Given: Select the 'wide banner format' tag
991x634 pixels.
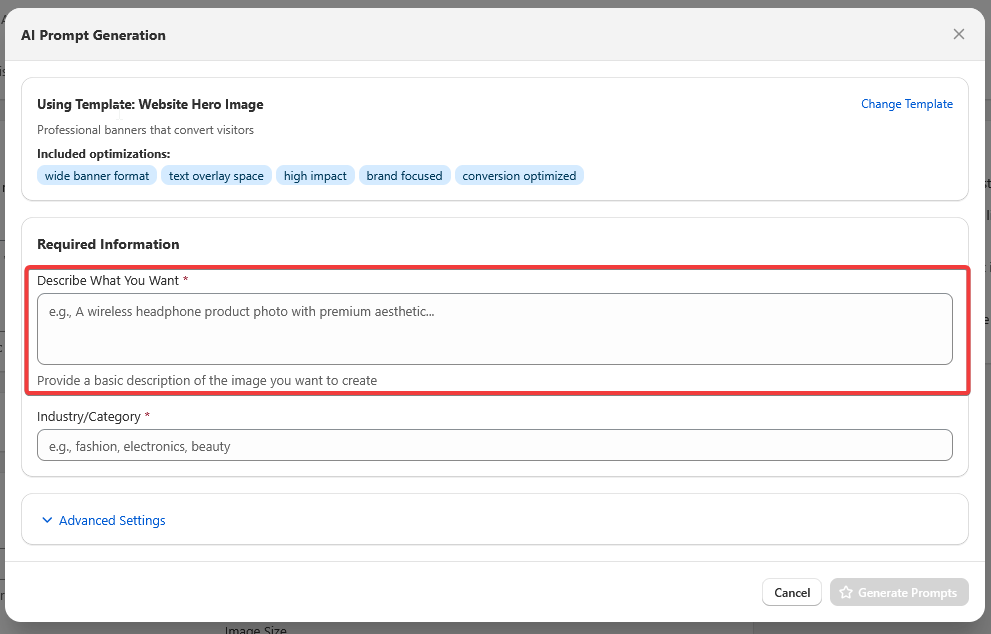Looking at the screenshot, I should tap(97, 176).
